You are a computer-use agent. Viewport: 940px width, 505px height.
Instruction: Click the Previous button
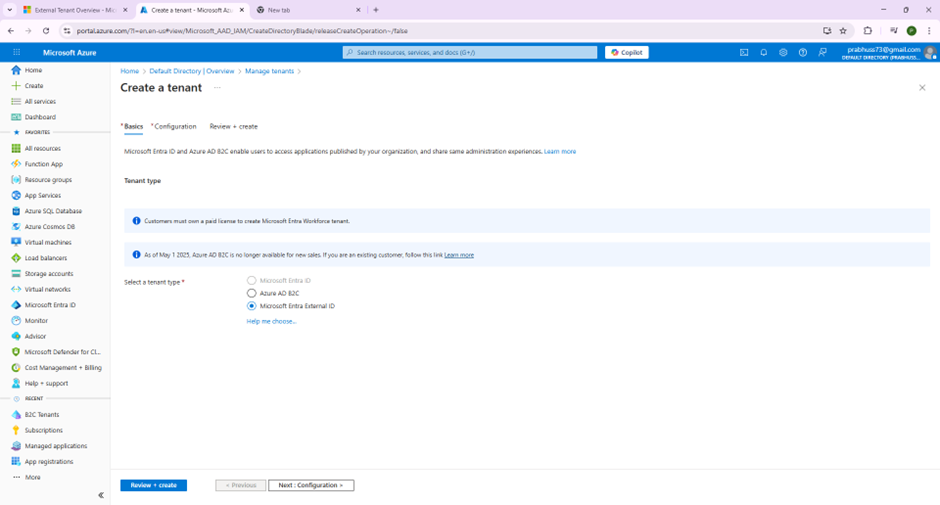[x=241, y=485]
